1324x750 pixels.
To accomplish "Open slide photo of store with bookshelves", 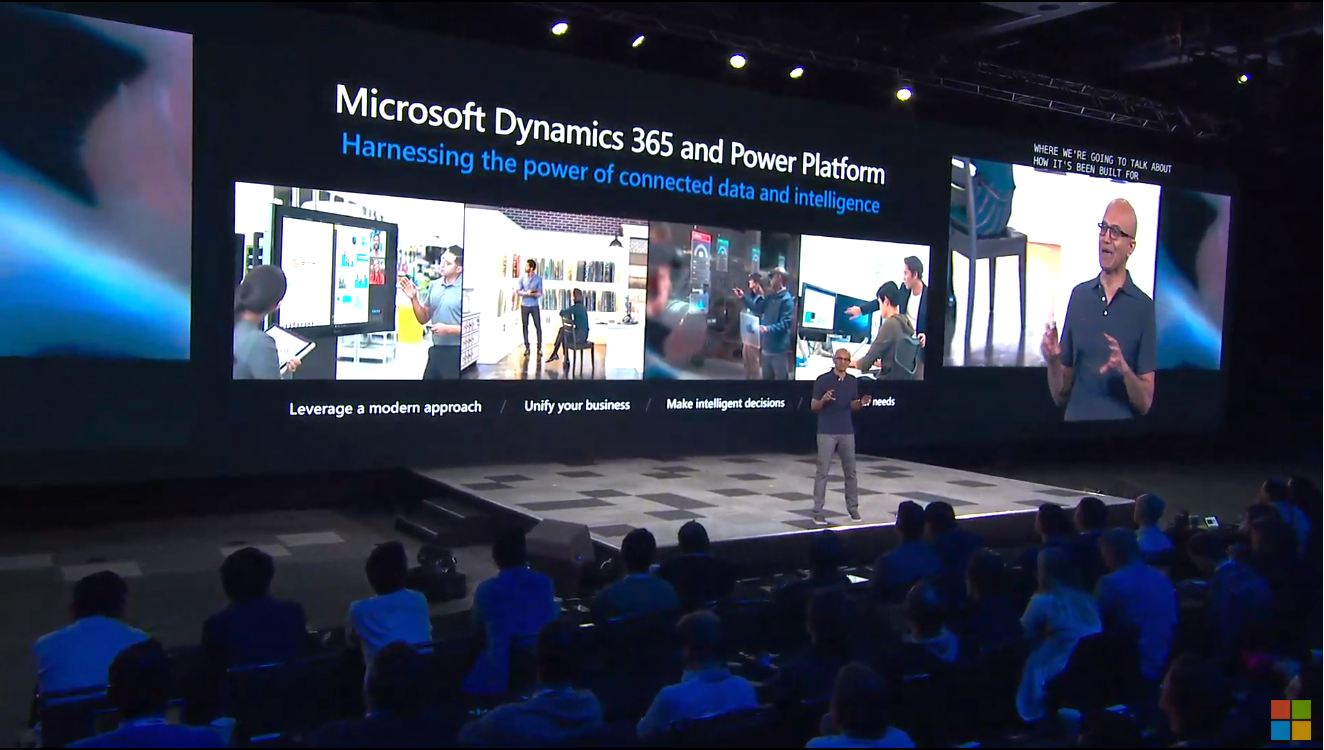I will pyautogui.click(x=555, y=292).
